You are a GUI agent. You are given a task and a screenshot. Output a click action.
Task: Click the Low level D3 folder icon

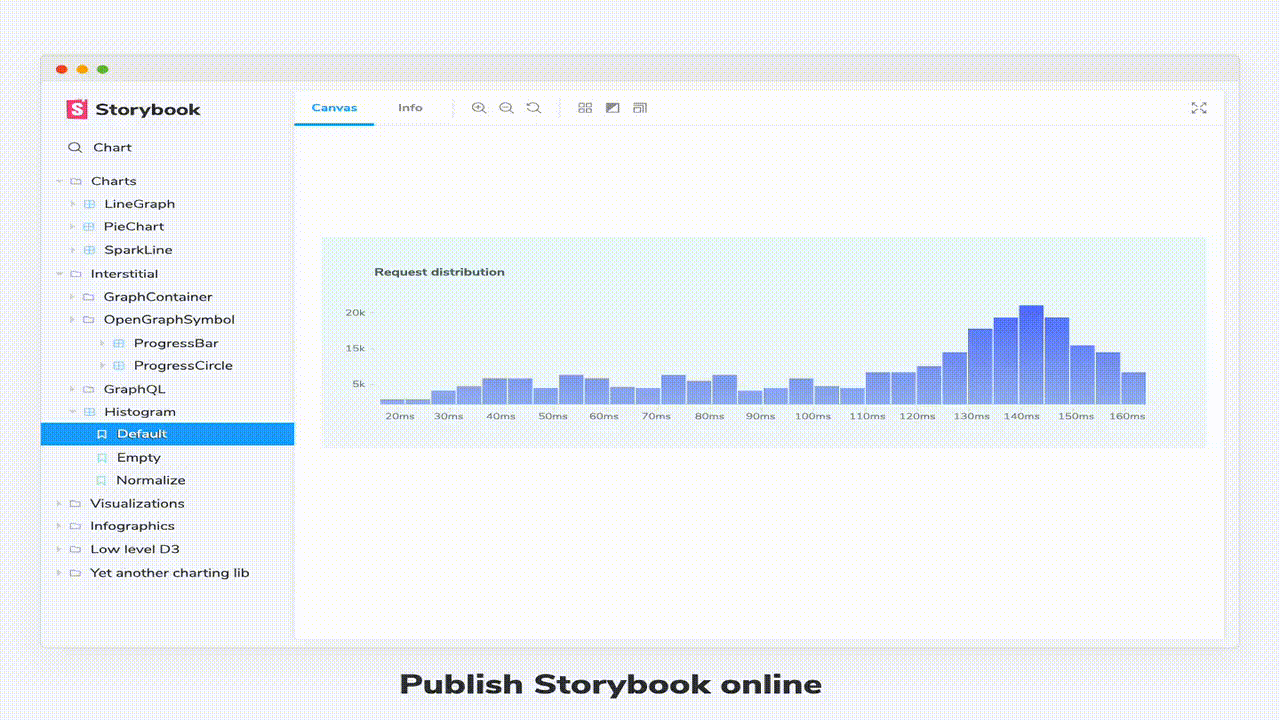[76, 549]
